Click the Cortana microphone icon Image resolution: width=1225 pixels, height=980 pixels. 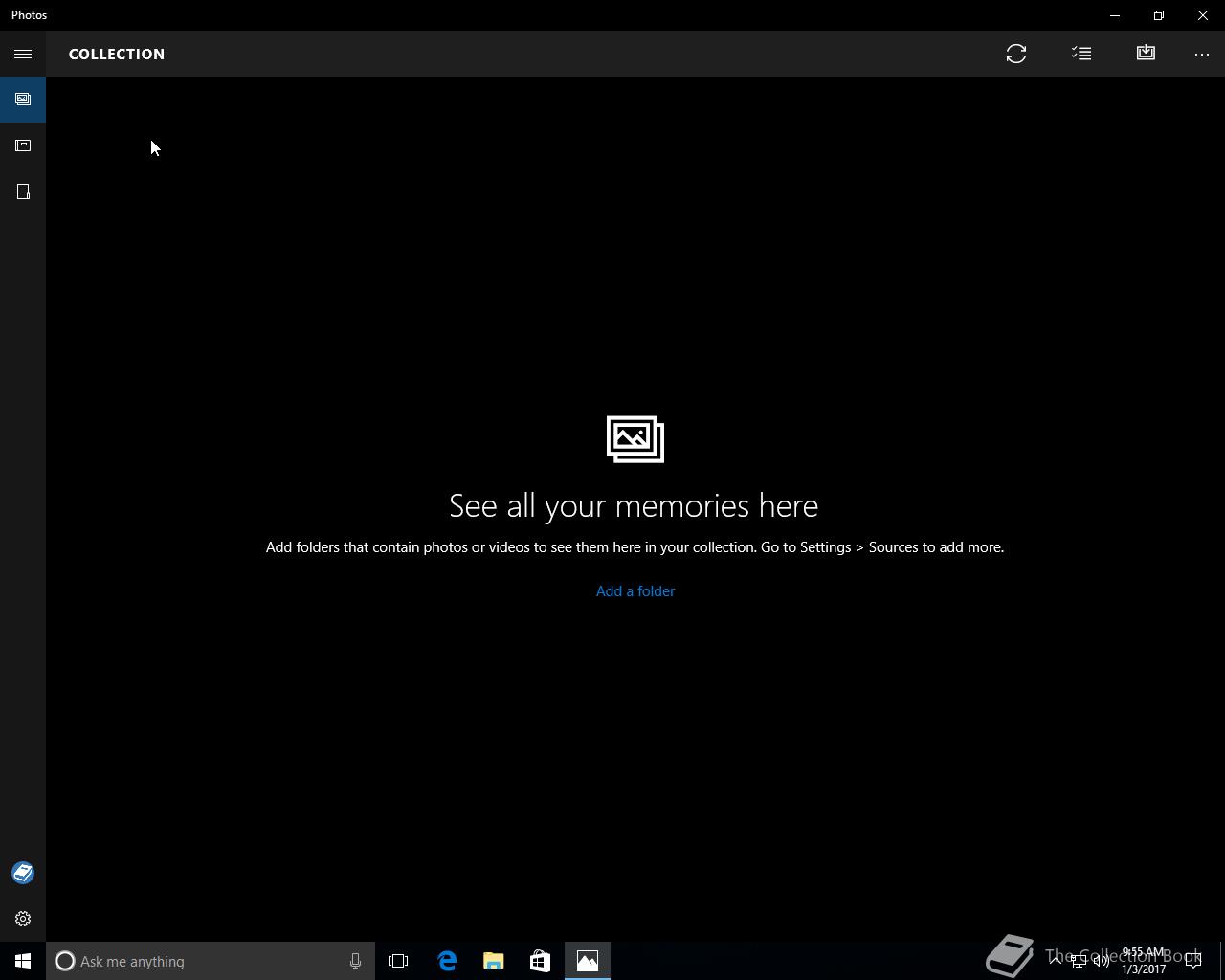point(355,961)
